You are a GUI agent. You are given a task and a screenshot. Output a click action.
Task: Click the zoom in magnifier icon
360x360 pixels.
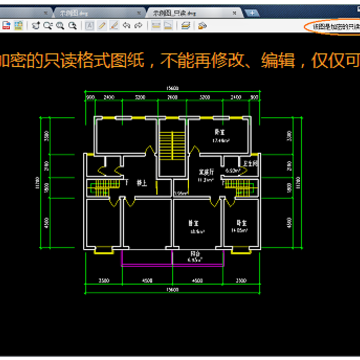[x=60, y=25]
